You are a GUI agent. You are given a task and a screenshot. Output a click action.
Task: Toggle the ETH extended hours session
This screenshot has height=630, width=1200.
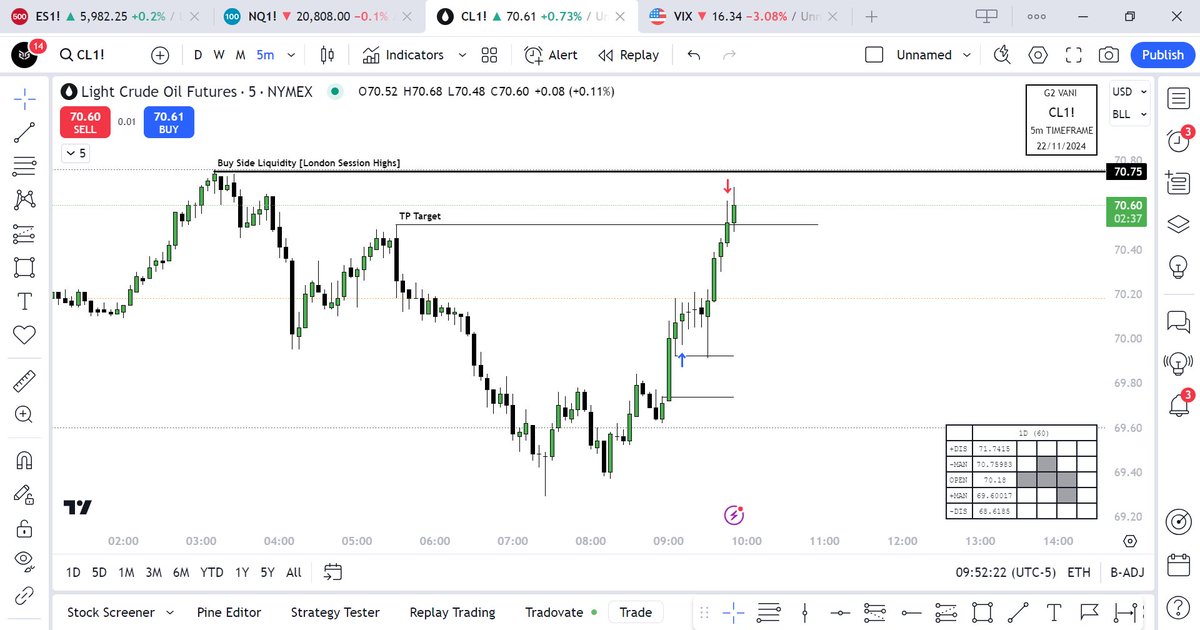pyautogui.click(x=1079, y=572)
